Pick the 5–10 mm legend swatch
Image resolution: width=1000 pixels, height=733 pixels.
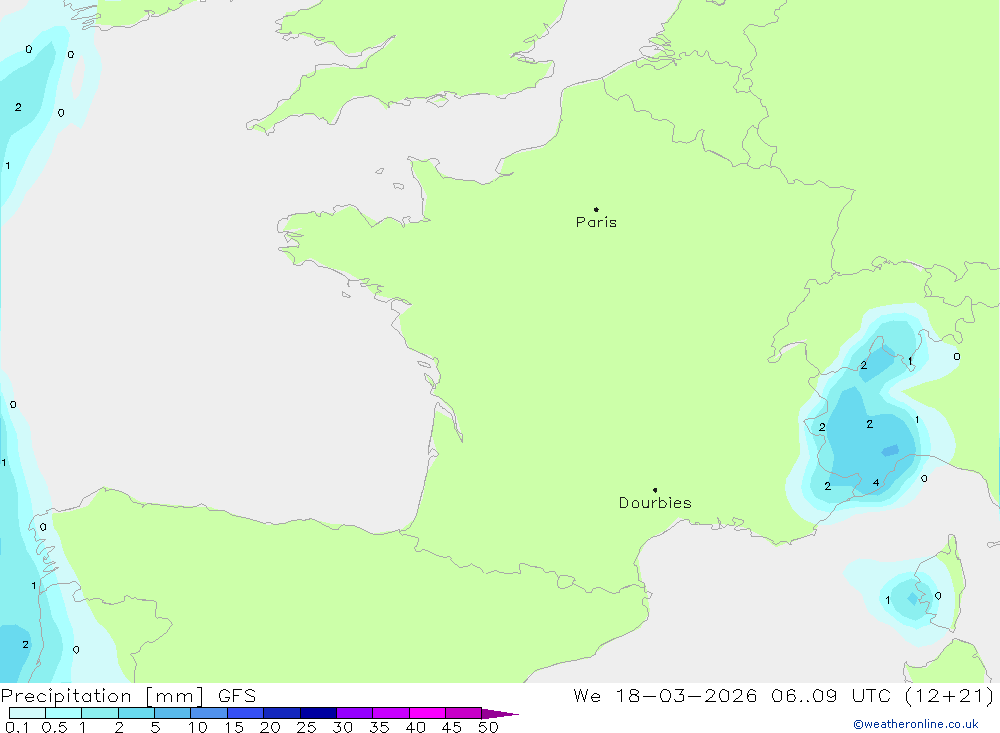(173, 713)
